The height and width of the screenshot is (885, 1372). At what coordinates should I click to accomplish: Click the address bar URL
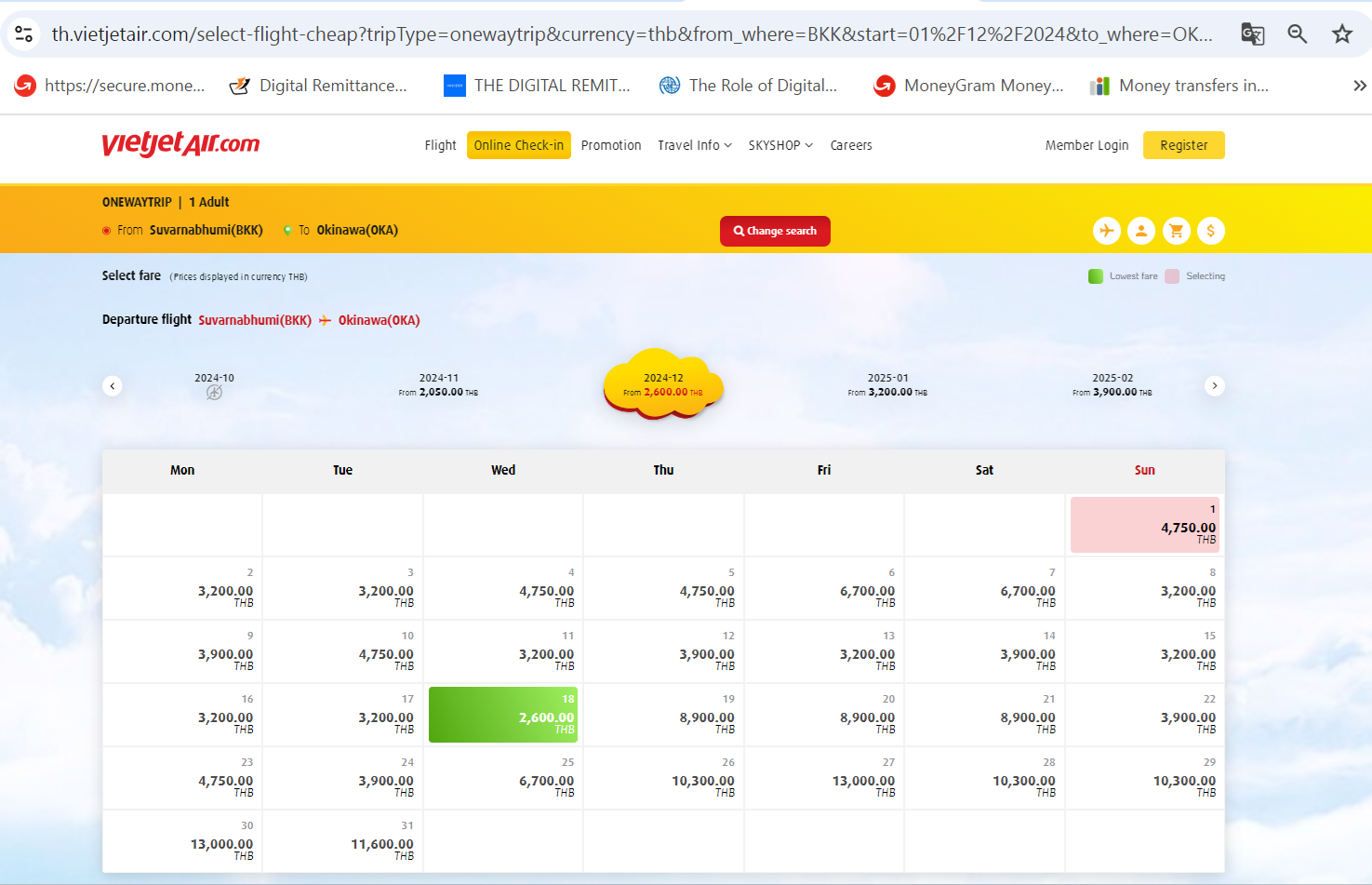click(x=633, y=34)
